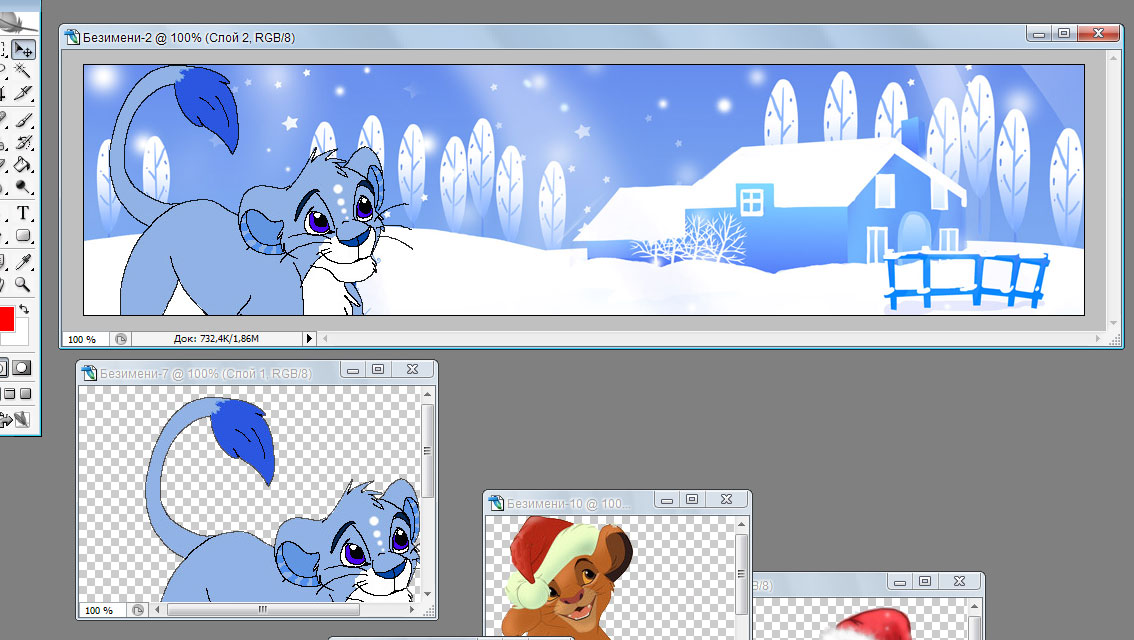Click the left scroll arrow in Безимени-2
Viewport: 1134px width, 640px height.
pyautogui.click(x=325, y=338)
